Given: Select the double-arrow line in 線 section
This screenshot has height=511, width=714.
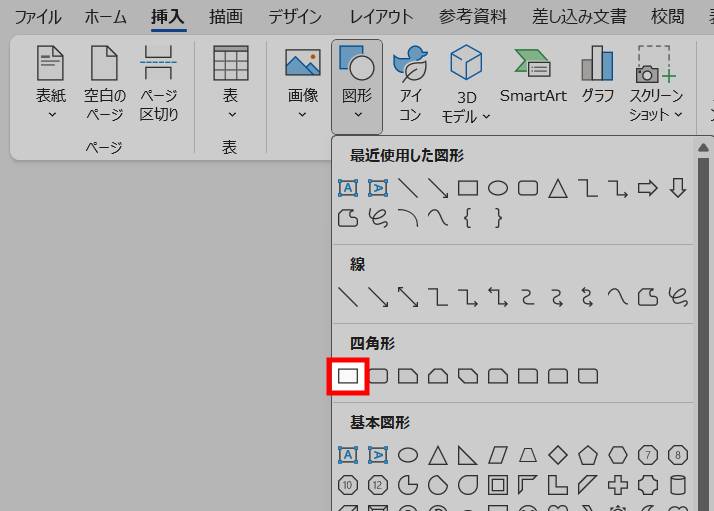Looking at the screenshot, I should pos(408,297).
